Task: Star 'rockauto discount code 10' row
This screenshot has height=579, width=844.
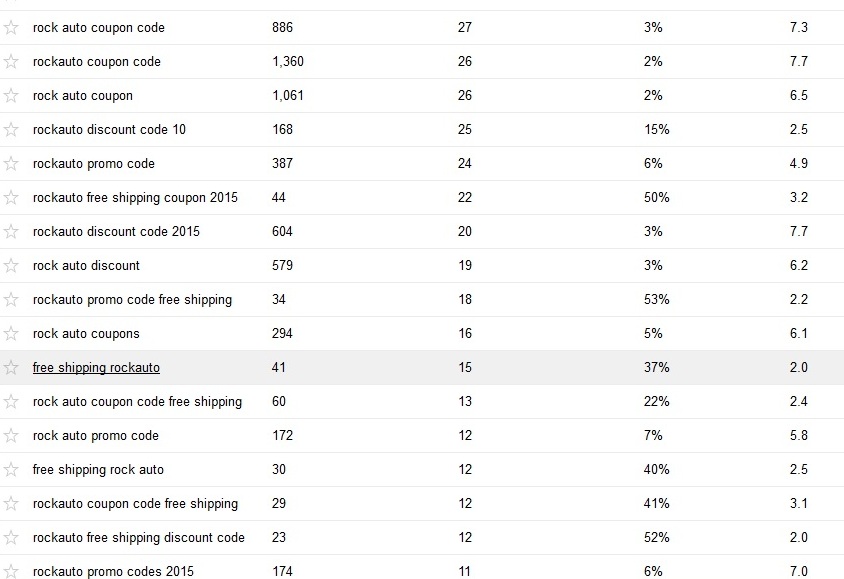Action: [11, 130]
